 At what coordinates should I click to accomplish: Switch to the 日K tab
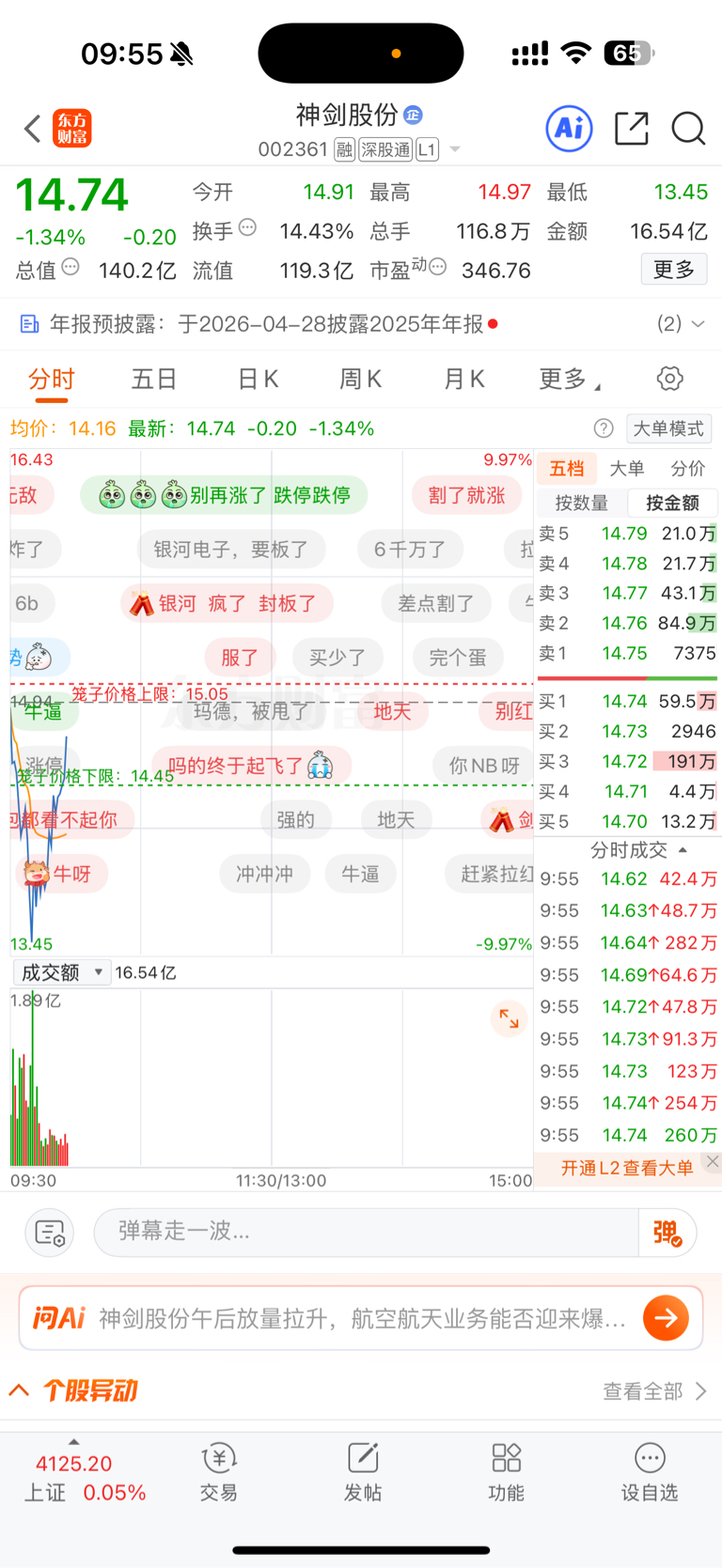pos(258,379)
